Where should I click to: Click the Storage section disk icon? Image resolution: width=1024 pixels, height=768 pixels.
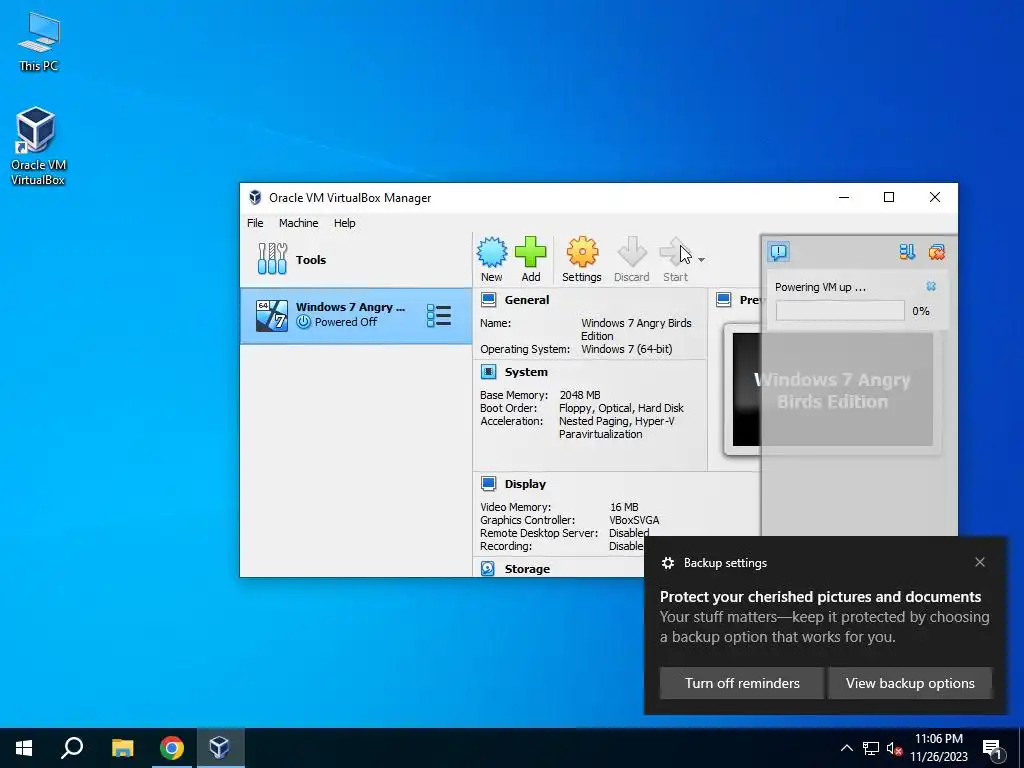[488, 569]
